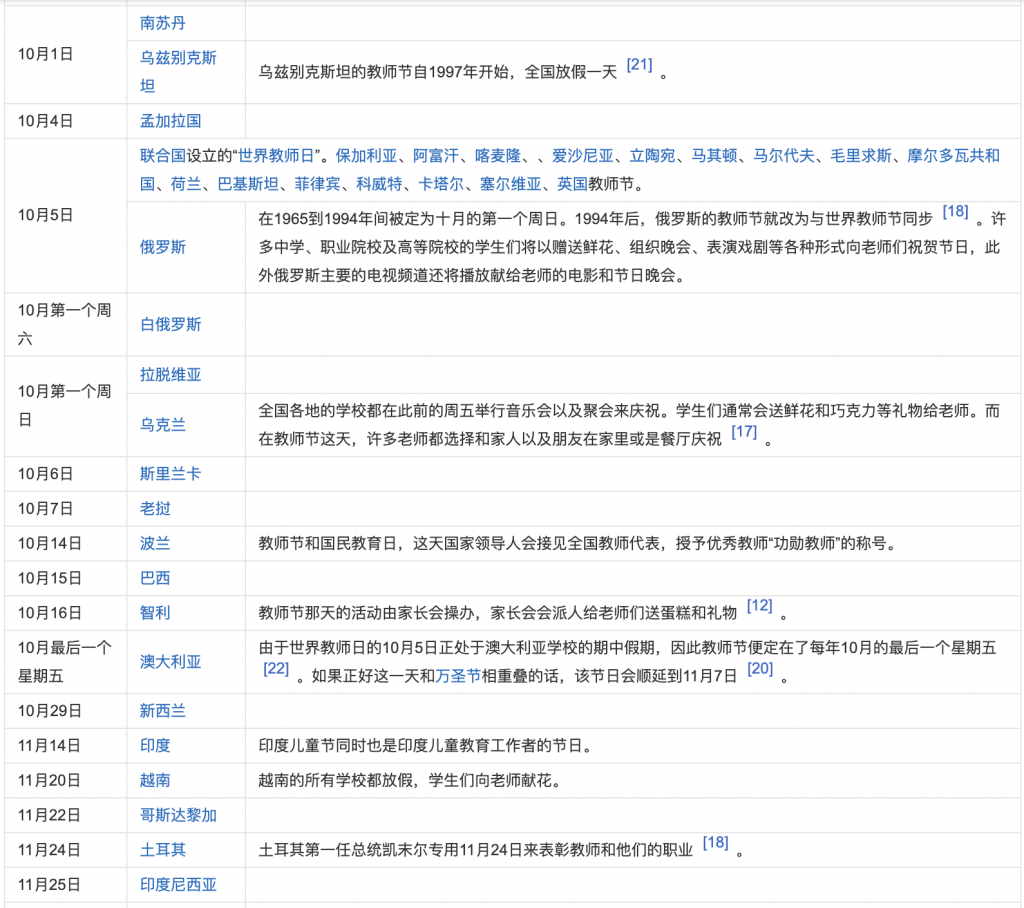1024x908 pixels.
Task: Open the 马其顿 link
Action: 714,156
